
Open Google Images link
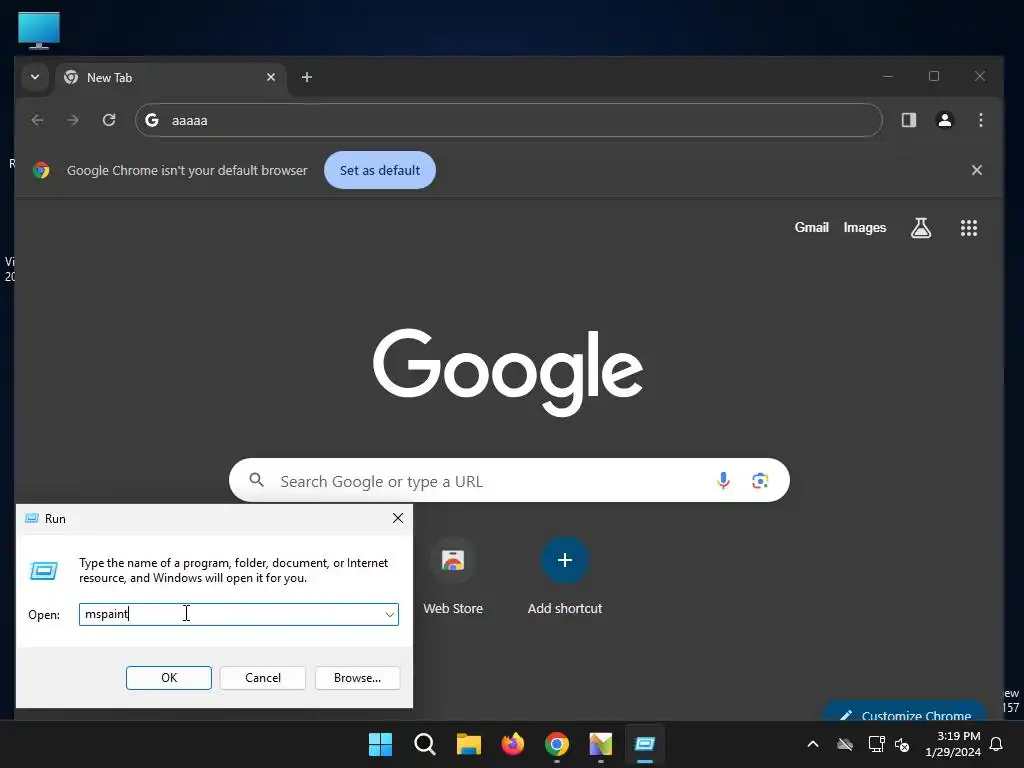[x=865, y=227]
